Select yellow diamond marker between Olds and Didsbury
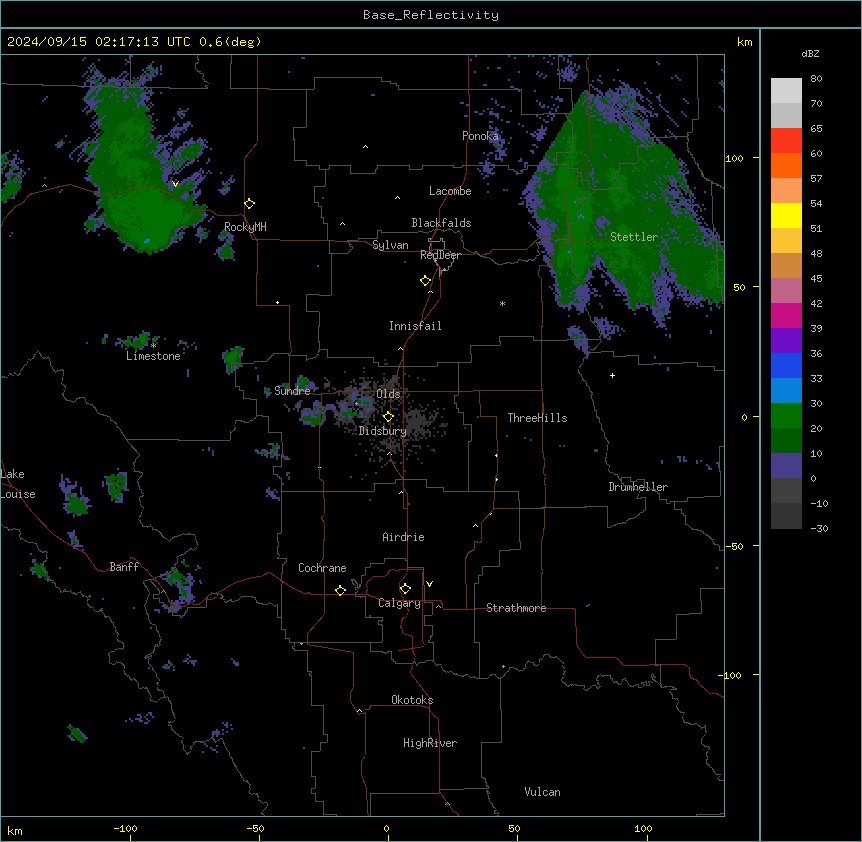Screen dimensions: 862x842 coord(389,417)
